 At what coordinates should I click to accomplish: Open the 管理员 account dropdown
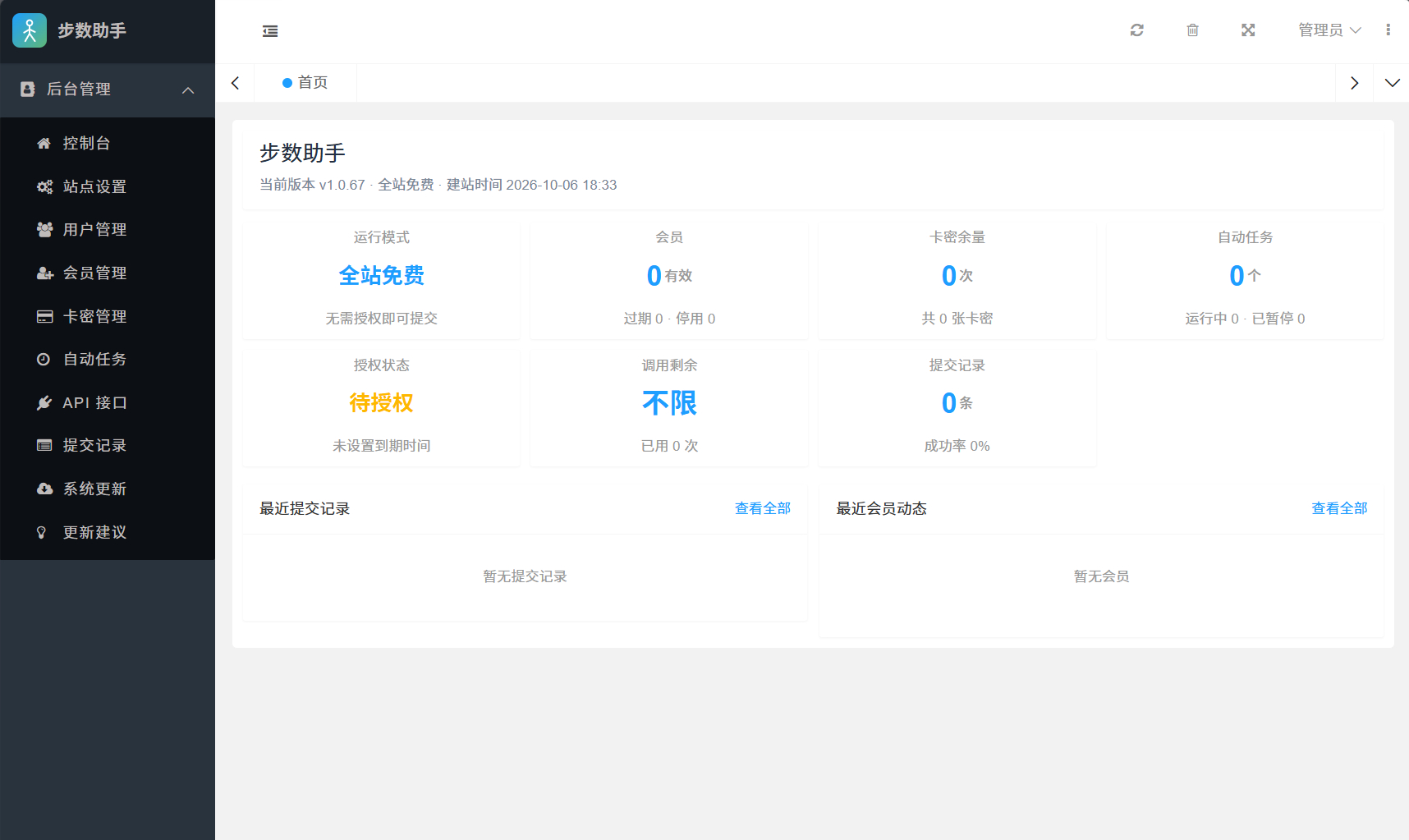1329,30
